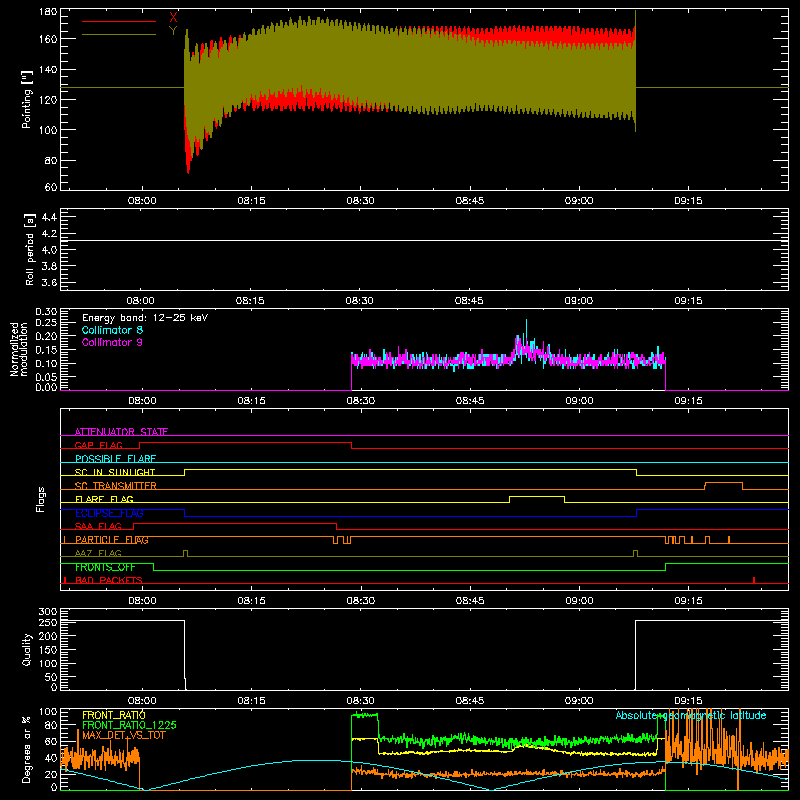This screenshot has width=800, height=800.
Task: Click the green FRONT_RATIO_1225 legend label
Action: (130, 725)
